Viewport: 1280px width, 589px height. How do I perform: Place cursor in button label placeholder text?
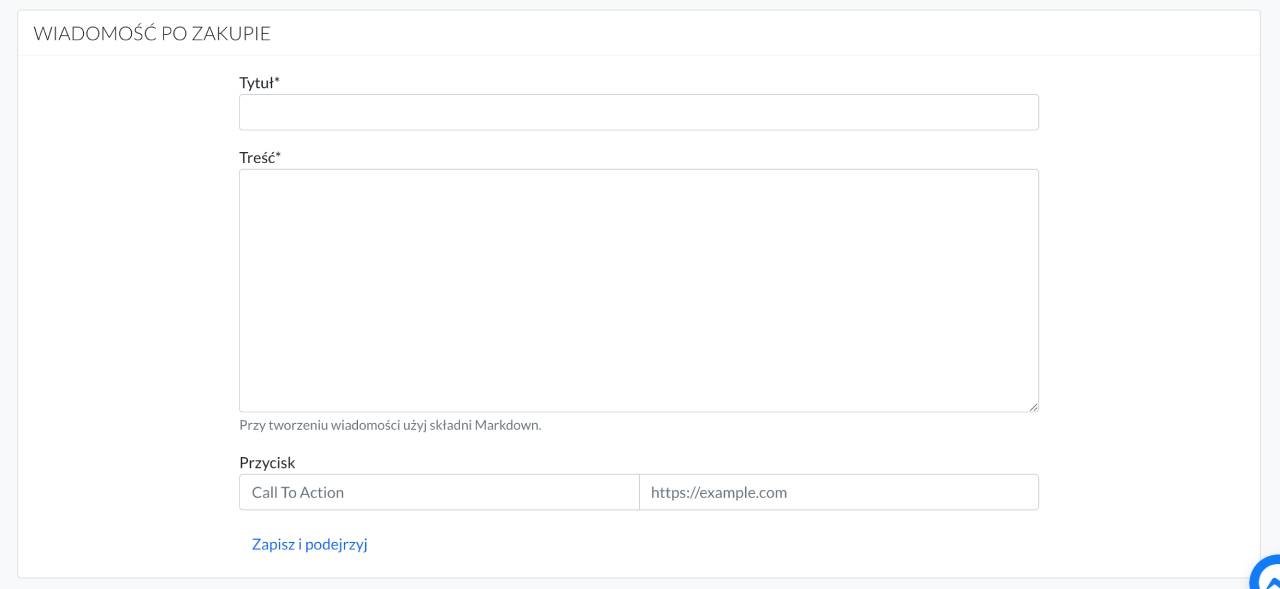point(298,492)
